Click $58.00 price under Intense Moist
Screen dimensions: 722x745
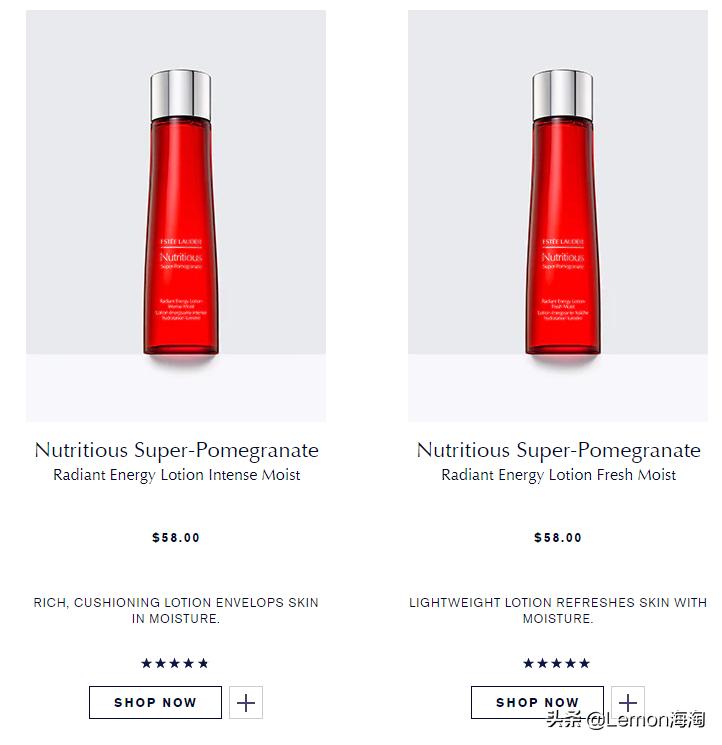coord(176,537)
